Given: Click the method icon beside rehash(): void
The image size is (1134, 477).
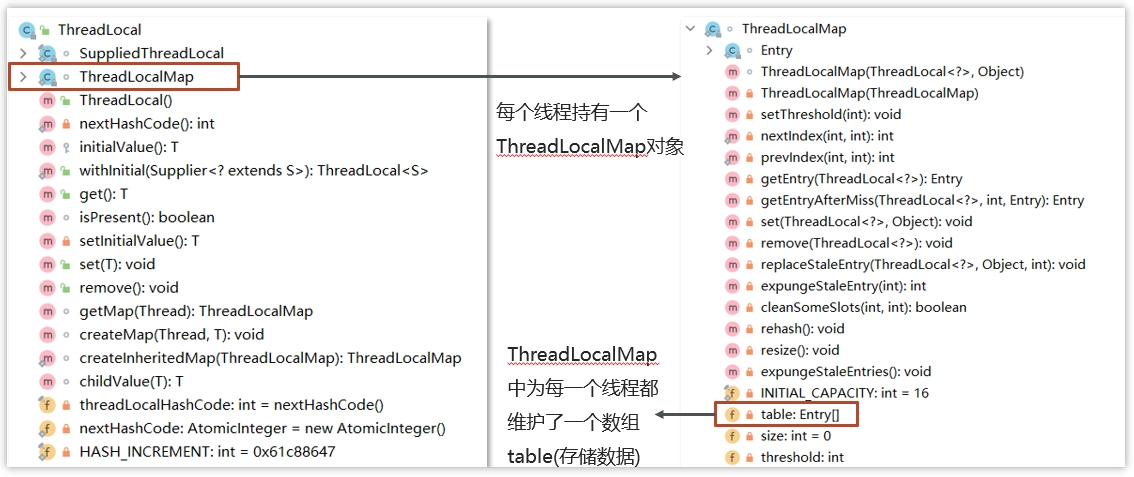Looking at the screenshot, I should click(732, 329).
